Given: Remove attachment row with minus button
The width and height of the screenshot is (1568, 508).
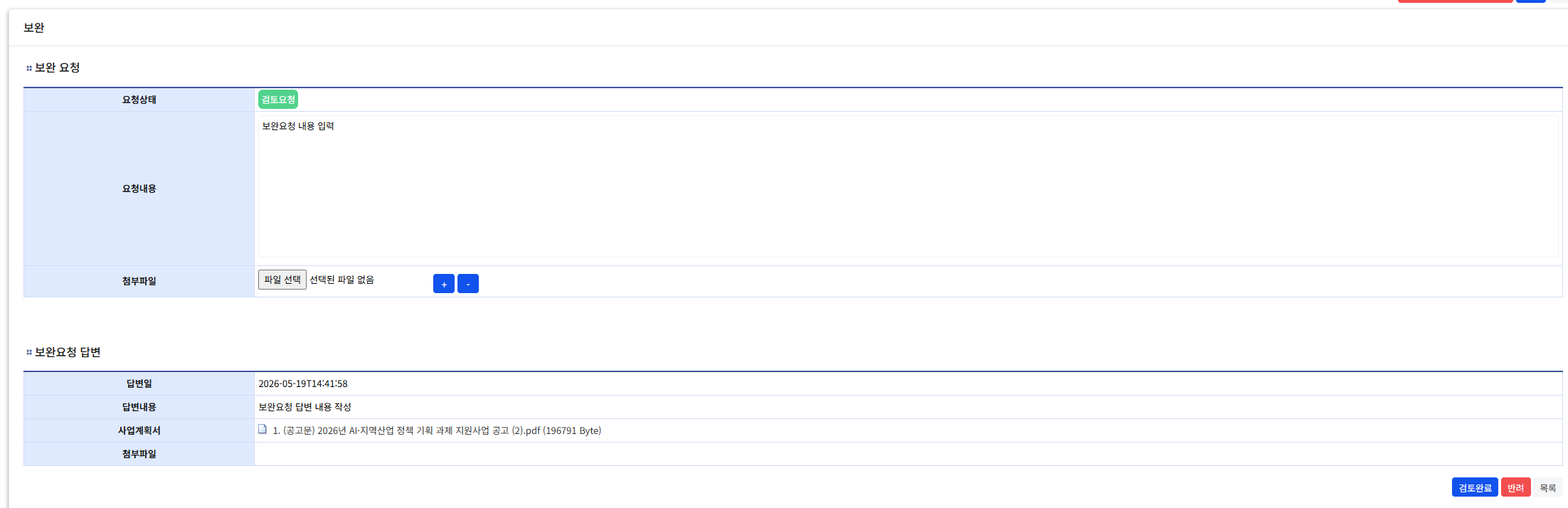Looking at the screenshot, I should (468, 284).
